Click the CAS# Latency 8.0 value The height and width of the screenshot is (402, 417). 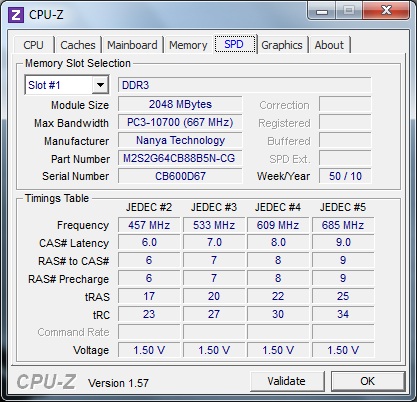pyautogui.click(x=278, y=242)
